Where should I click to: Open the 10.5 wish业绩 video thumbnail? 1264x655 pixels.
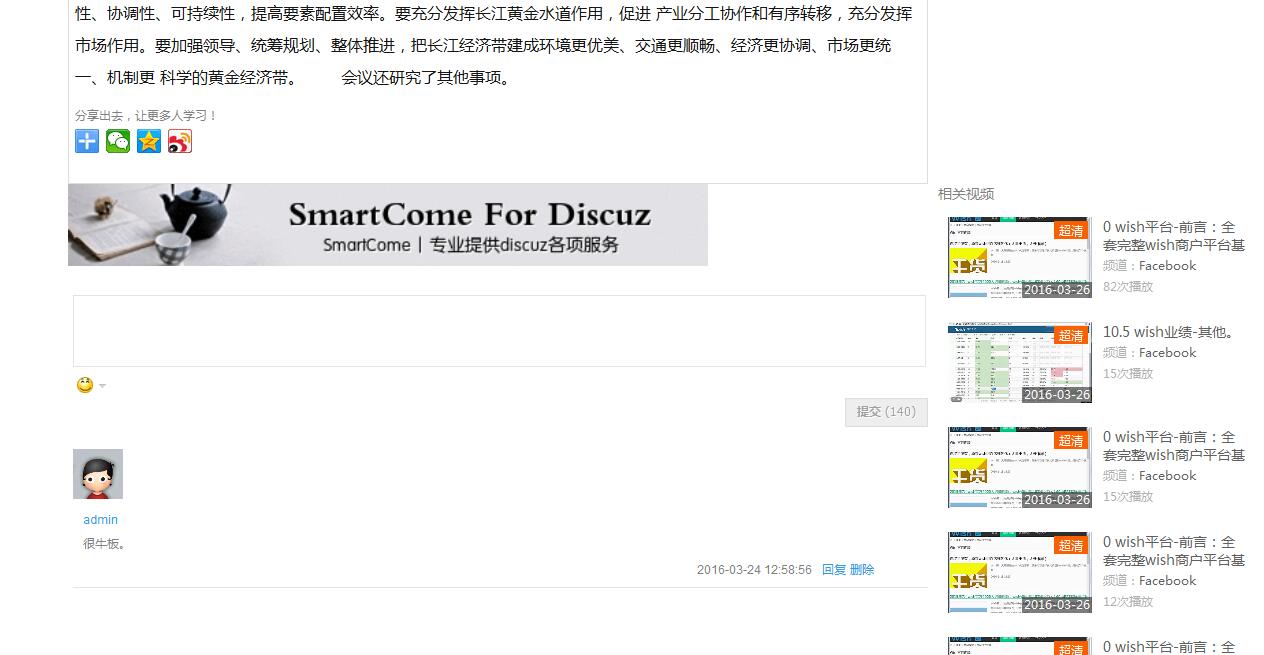[x=1019, y=362]
